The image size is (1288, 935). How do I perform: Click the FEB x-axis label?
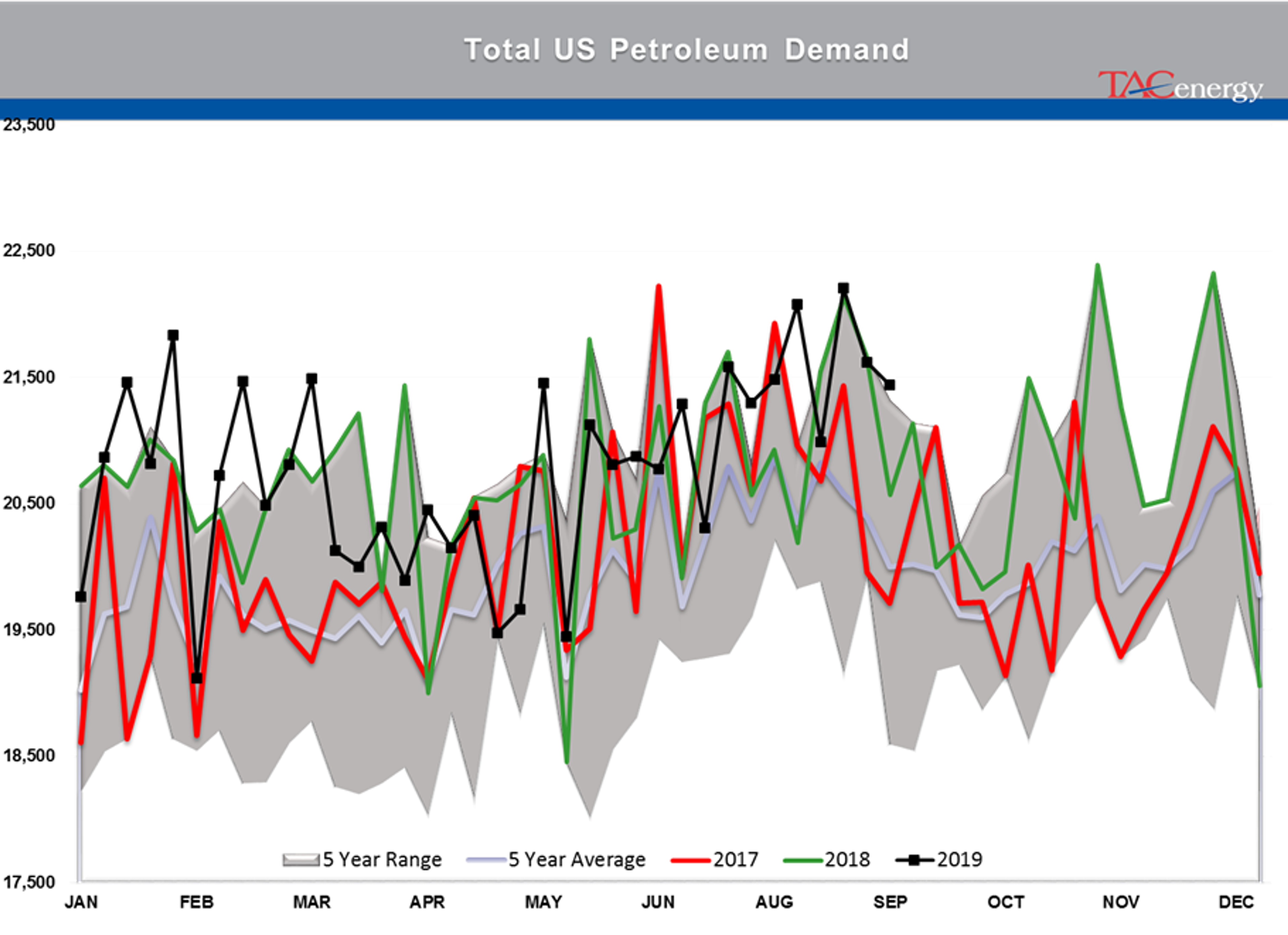[x=197, y=902]
